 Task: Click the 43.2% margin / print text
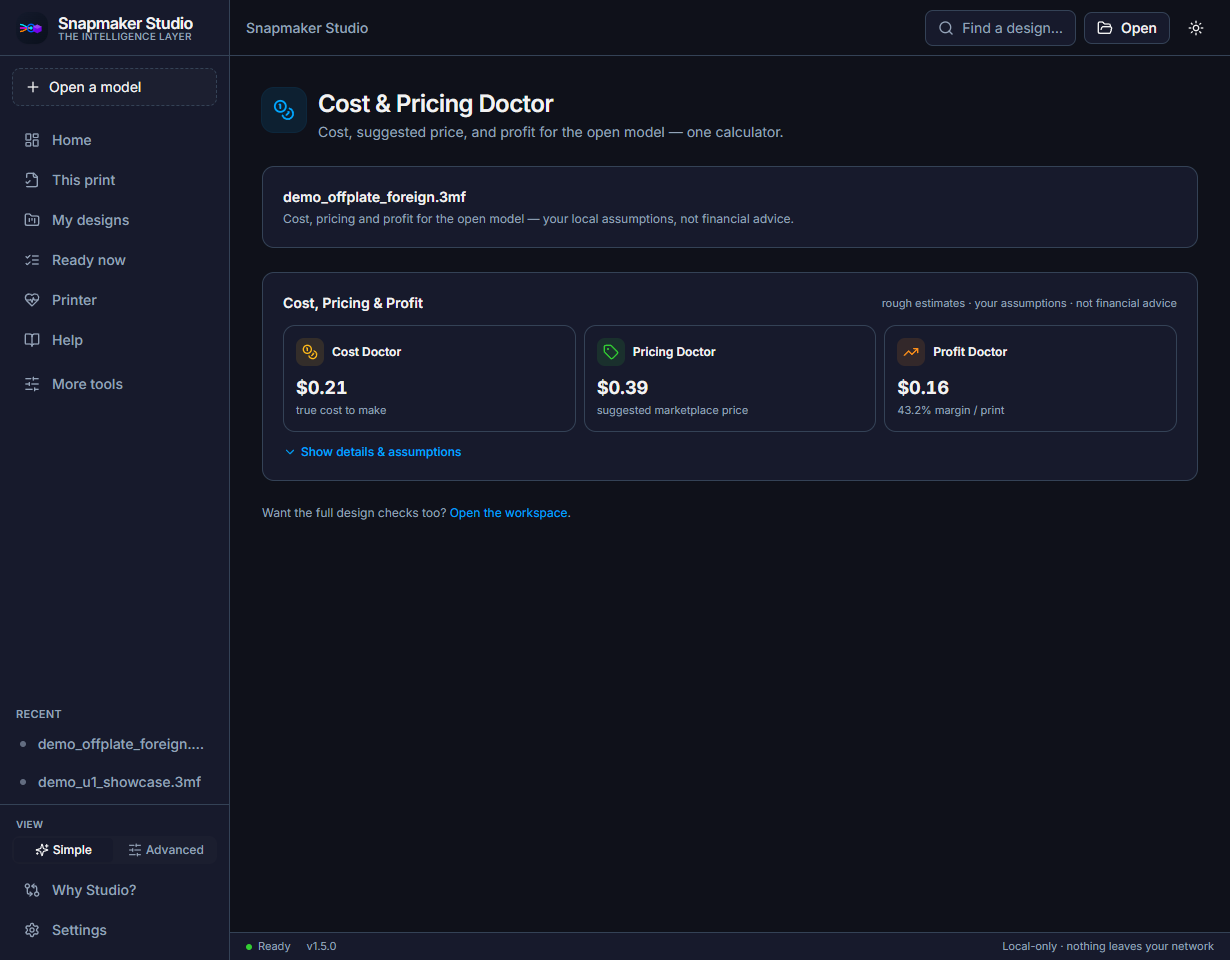point(951,410)
